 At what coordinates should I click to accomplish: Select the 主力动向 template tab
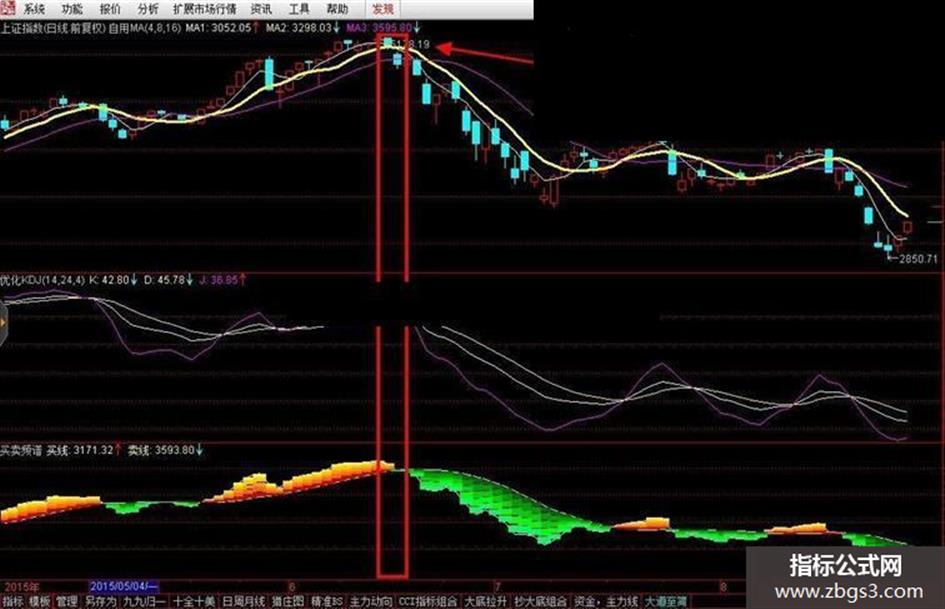tap(371, 601)
